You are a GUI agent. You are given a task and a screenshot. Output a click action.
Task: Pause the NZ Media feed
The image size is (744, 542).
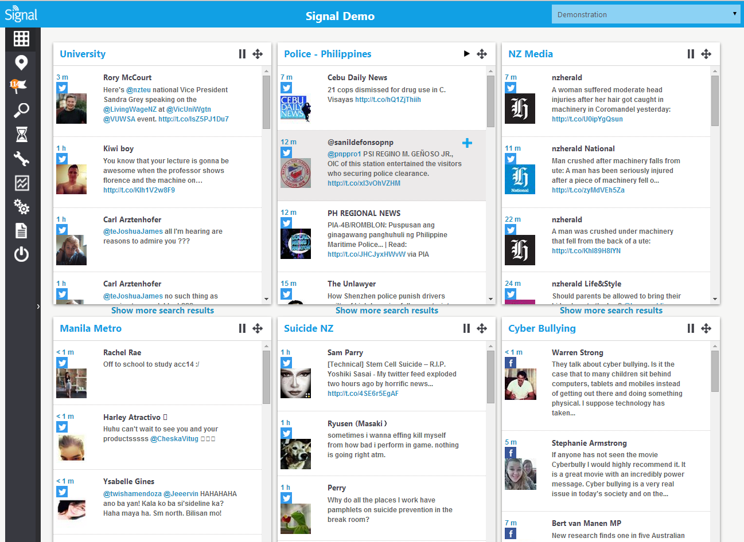click(691, 54)
